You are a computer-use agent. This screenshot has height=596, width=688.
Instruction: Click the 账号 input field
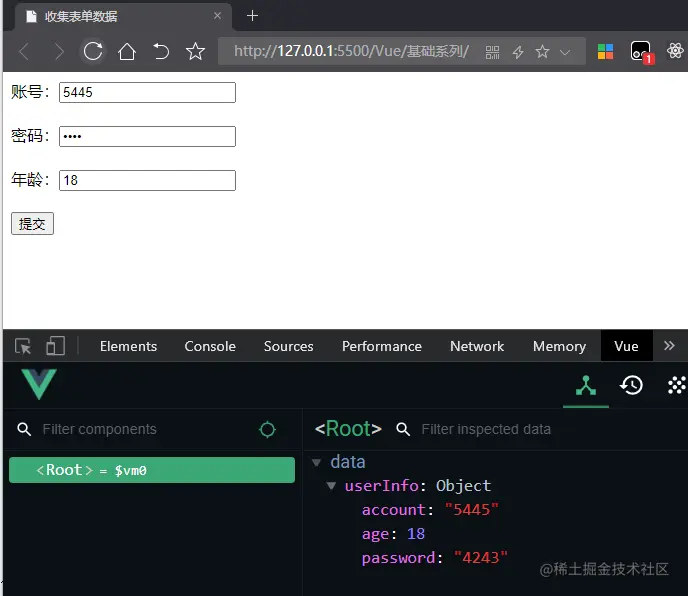(x=147, y=93)
